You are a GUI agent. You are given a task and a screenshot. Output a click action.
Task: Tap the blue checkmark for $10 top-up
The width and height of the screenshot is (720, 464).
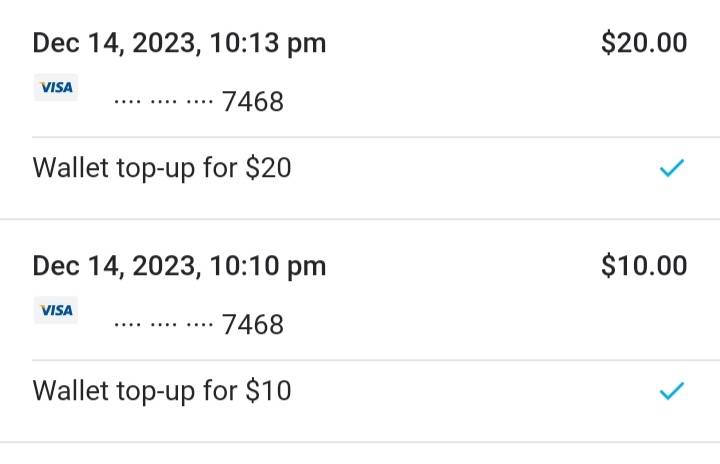click(671, 391)
